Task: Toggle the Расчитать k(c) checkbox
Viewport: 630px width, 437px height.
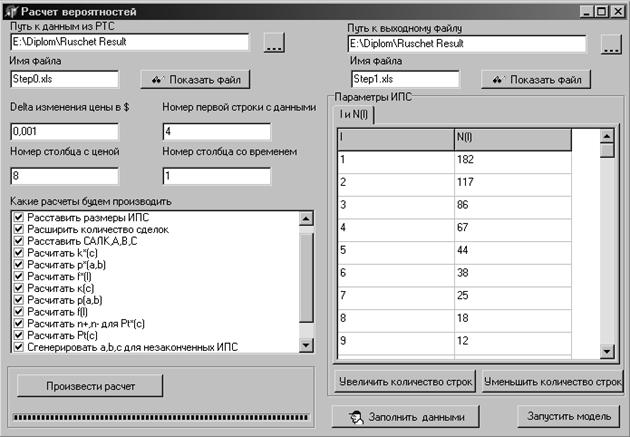Action: (18, 288)
